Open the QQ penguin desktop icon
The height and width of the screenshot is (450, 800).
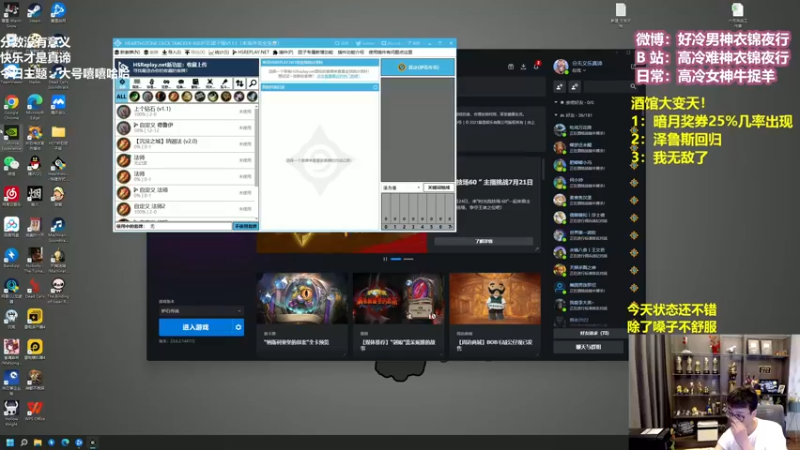pos(35,166)
